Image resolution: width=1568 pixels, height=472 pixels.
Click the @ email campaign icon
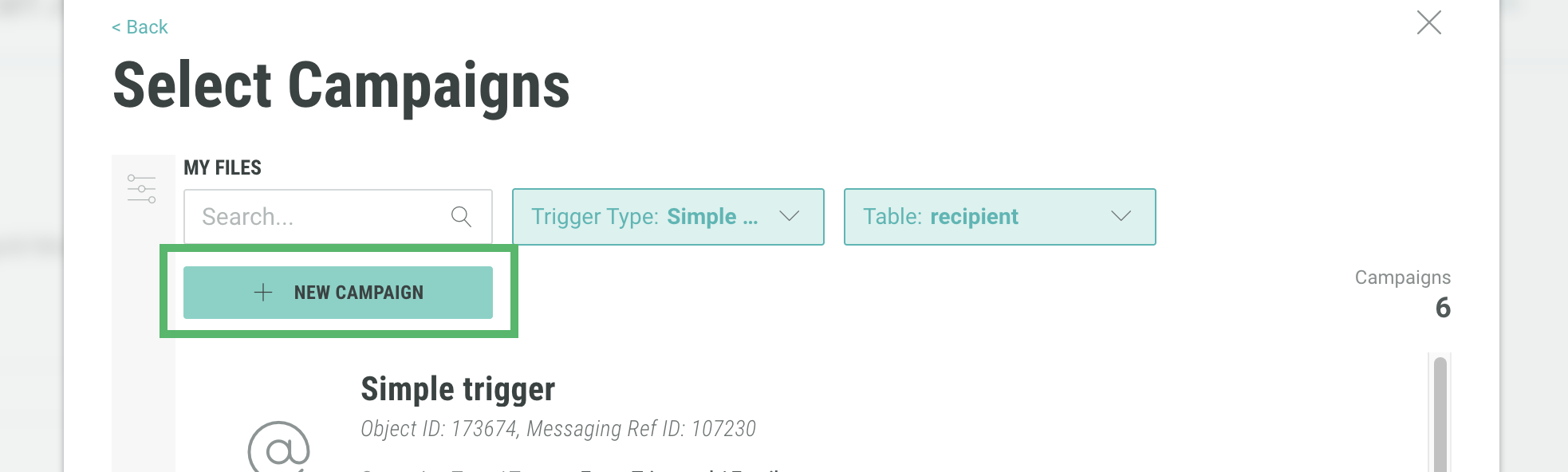click(x=279, y=448)
